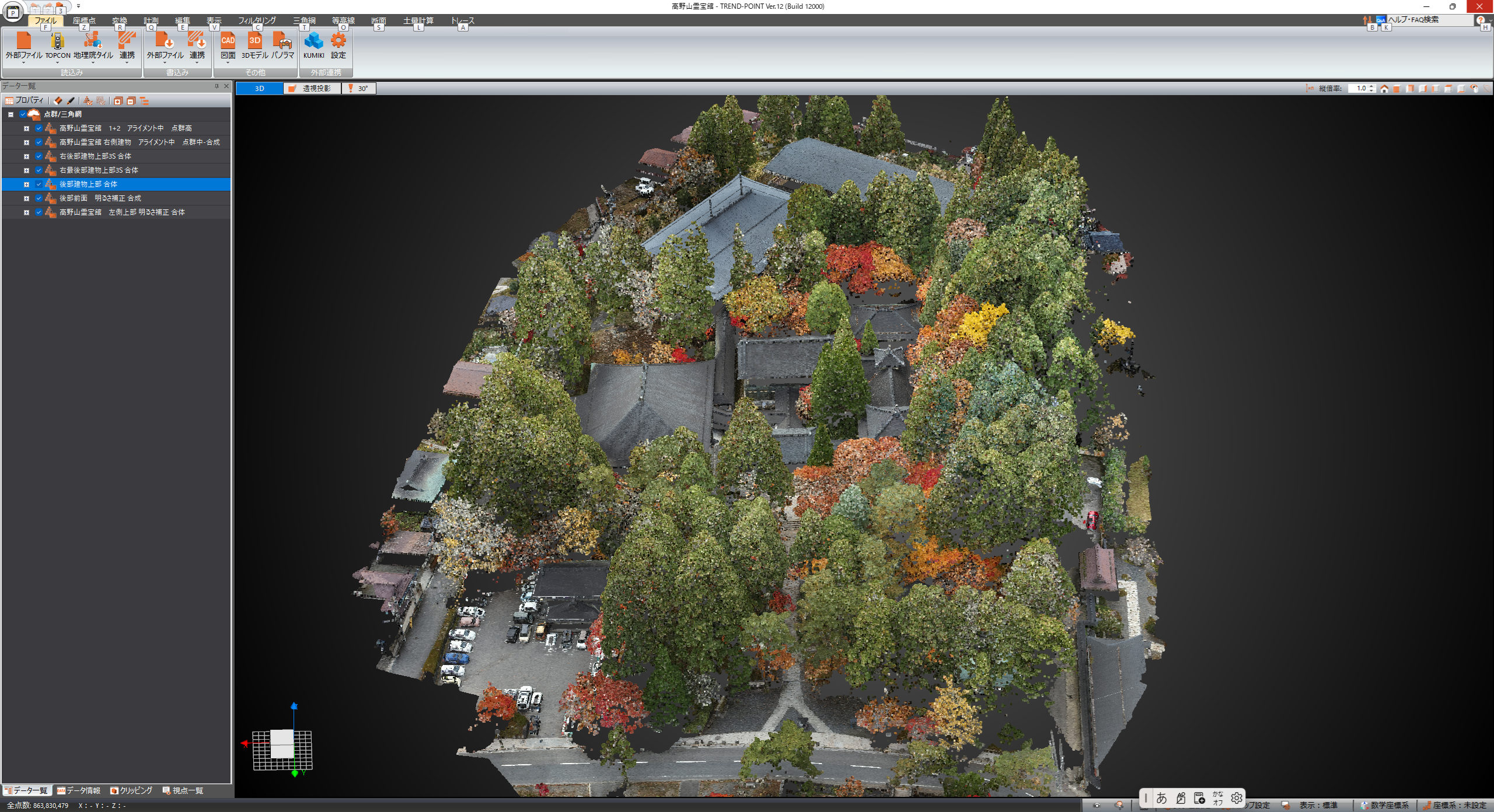This screenshot has height=812, width=1494.
Task: Collapse the 点群/三角網 tree root
Action: click(11, 114)
